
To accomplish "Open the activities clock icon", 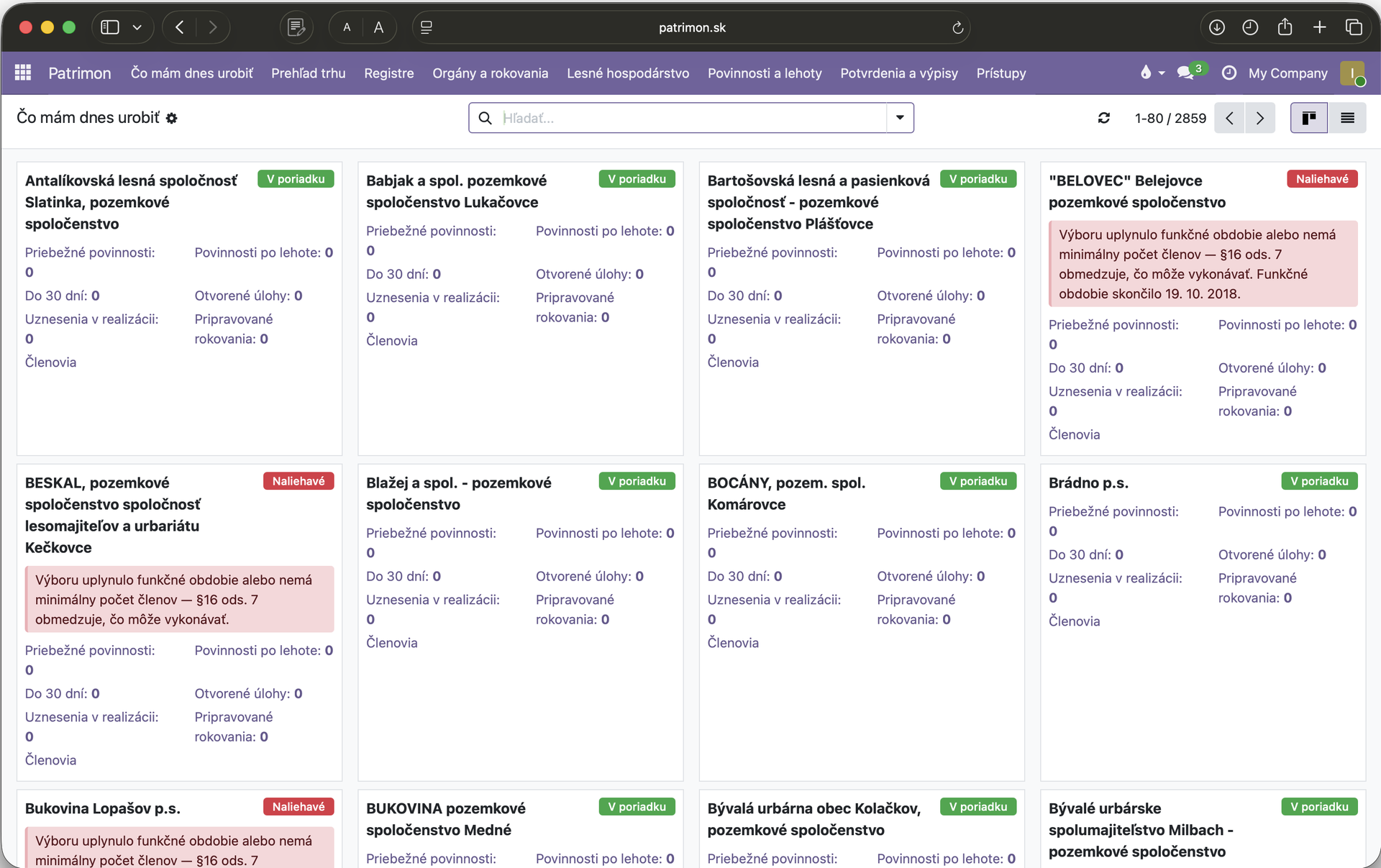I will point(1229,73).
